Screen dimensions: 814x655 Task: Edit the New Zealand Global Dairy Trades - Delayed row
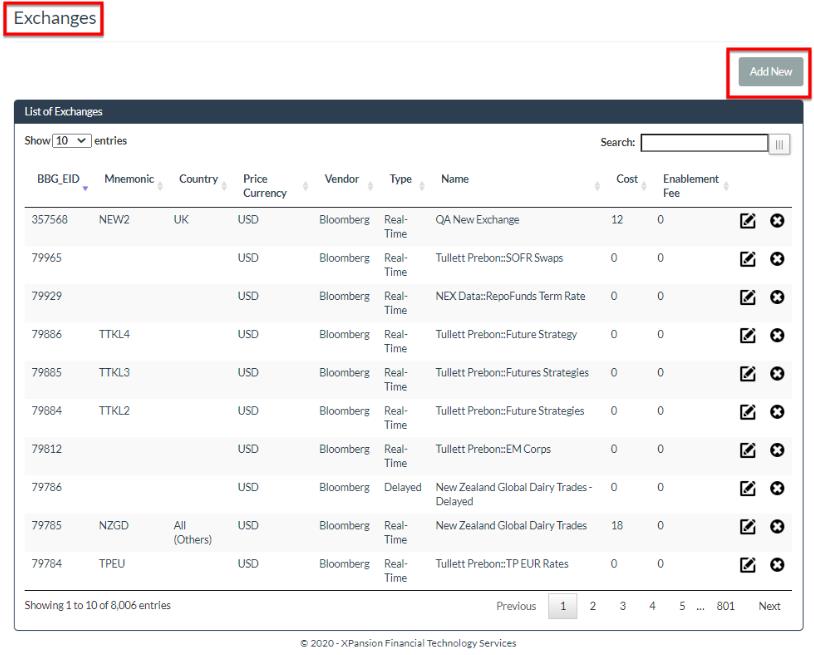(745, 488)
